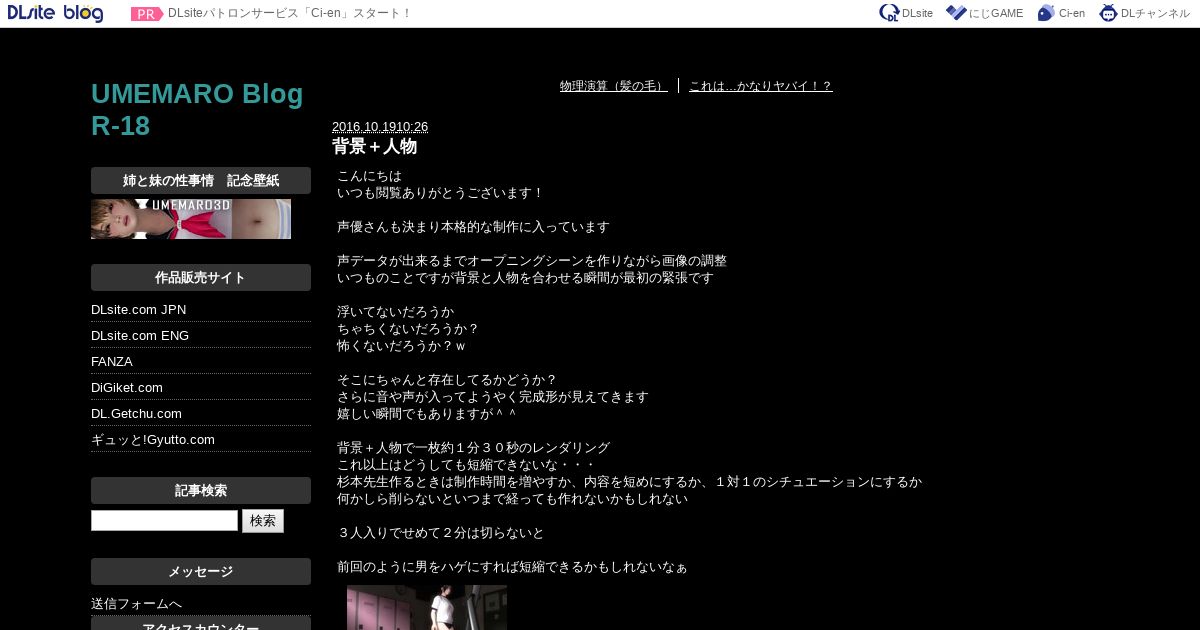
Task: Click the line ３人入りでせめて２分は切らないと
Action: click(441, 533)
